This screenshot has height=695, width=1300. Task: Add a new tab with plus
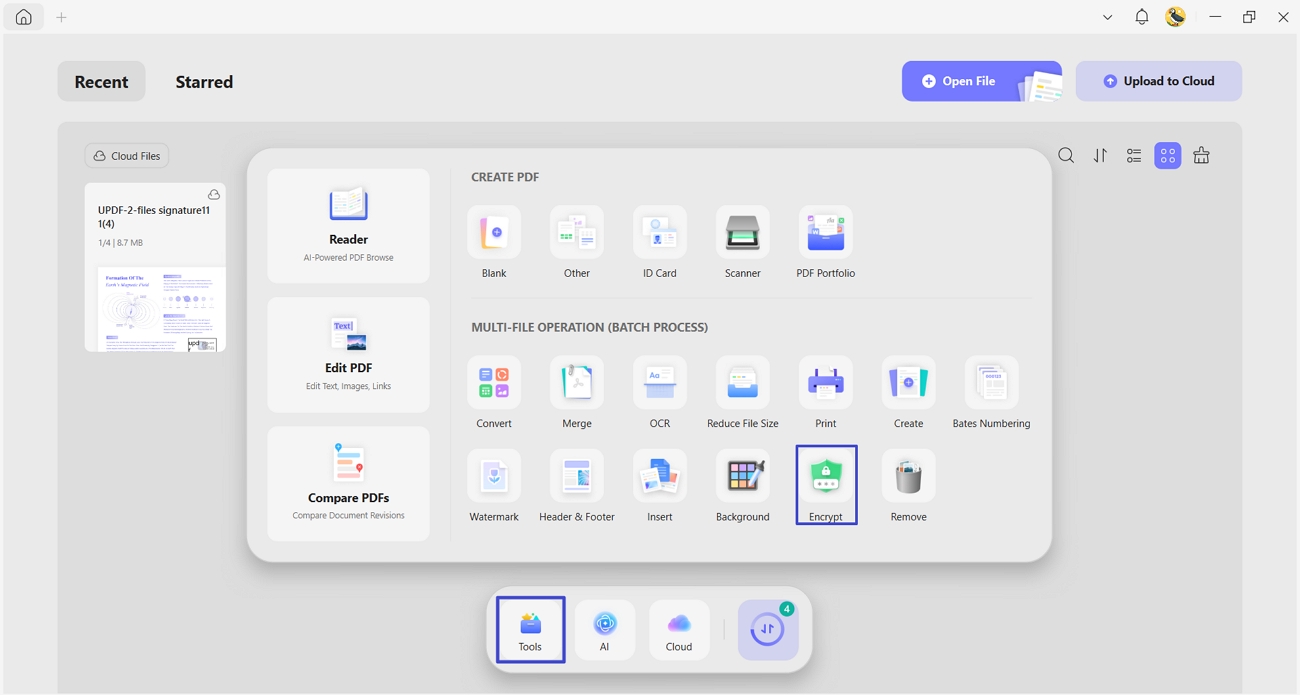(61, 17)
